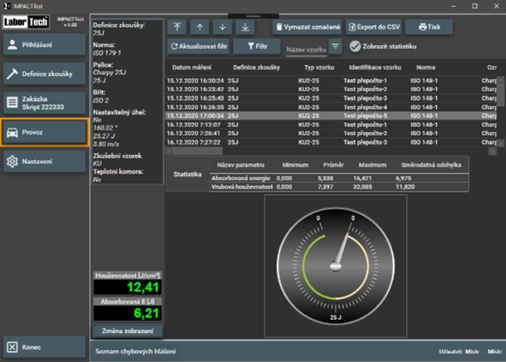Open the Zakázka Skript 222333 item
The width and height of the screenshot is (506, 362).
[44, 103]
